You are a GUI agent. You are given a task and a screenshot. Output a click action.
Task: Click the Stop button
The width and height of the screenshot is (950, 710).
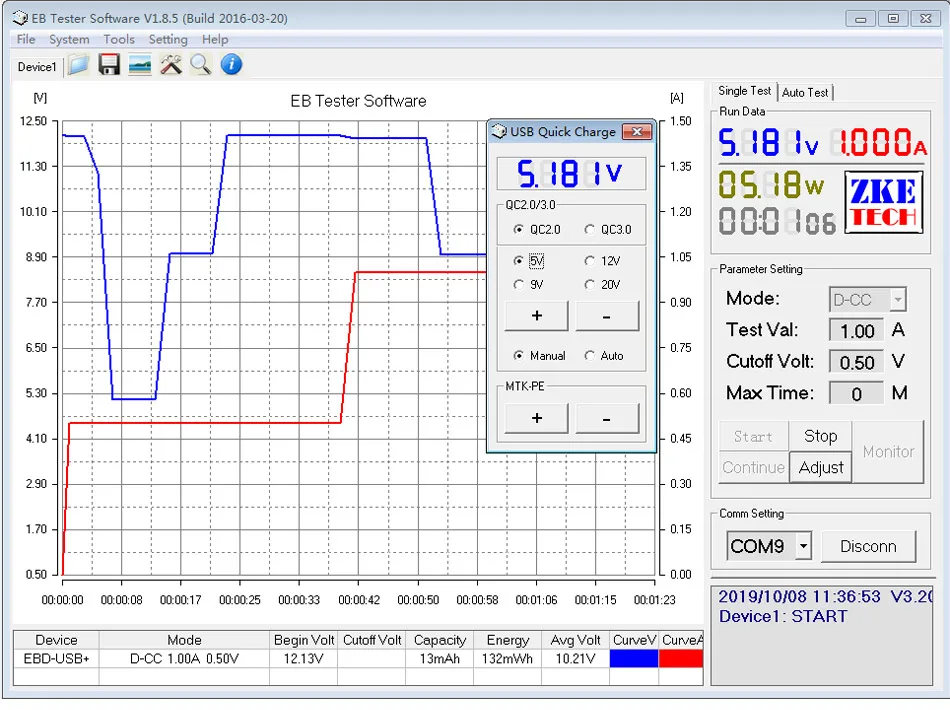tap(820, 436)
